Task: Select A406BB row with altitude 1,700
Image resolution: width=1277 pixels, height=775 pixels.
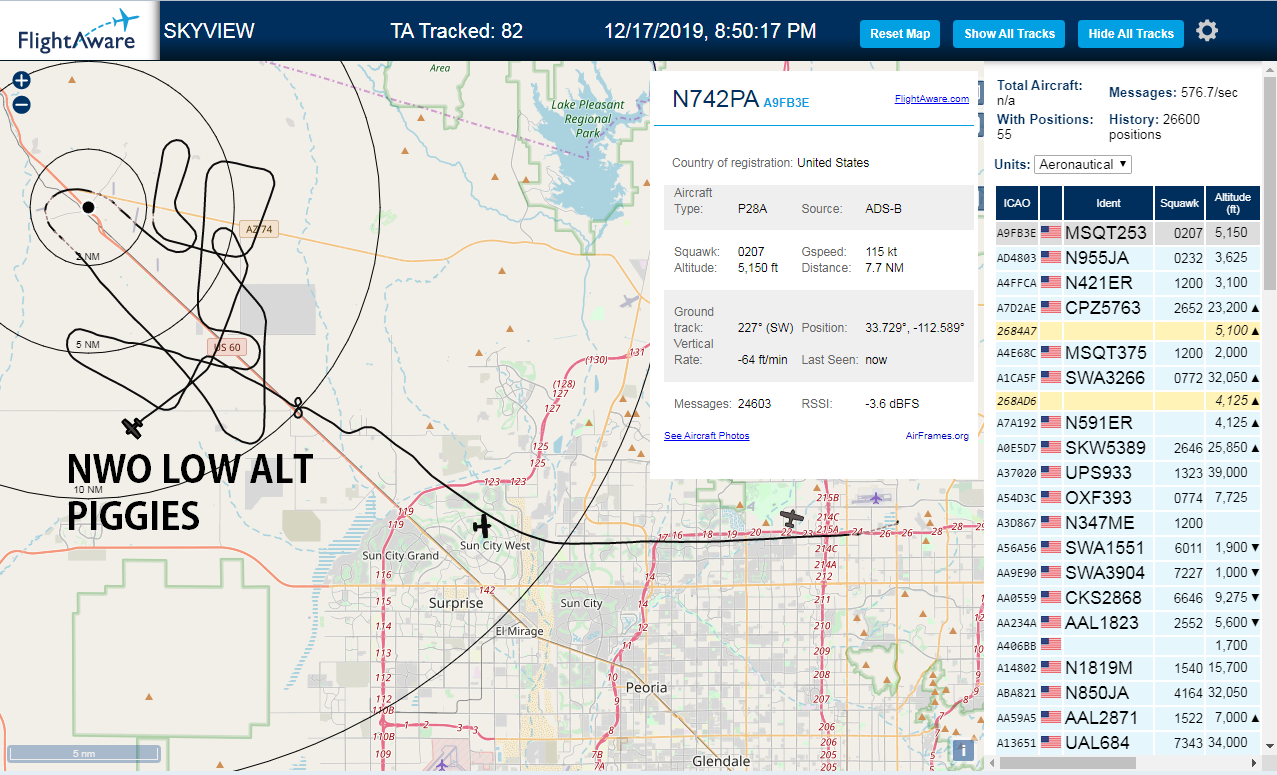Action: pyautogui.click(x=1127, y=646)
